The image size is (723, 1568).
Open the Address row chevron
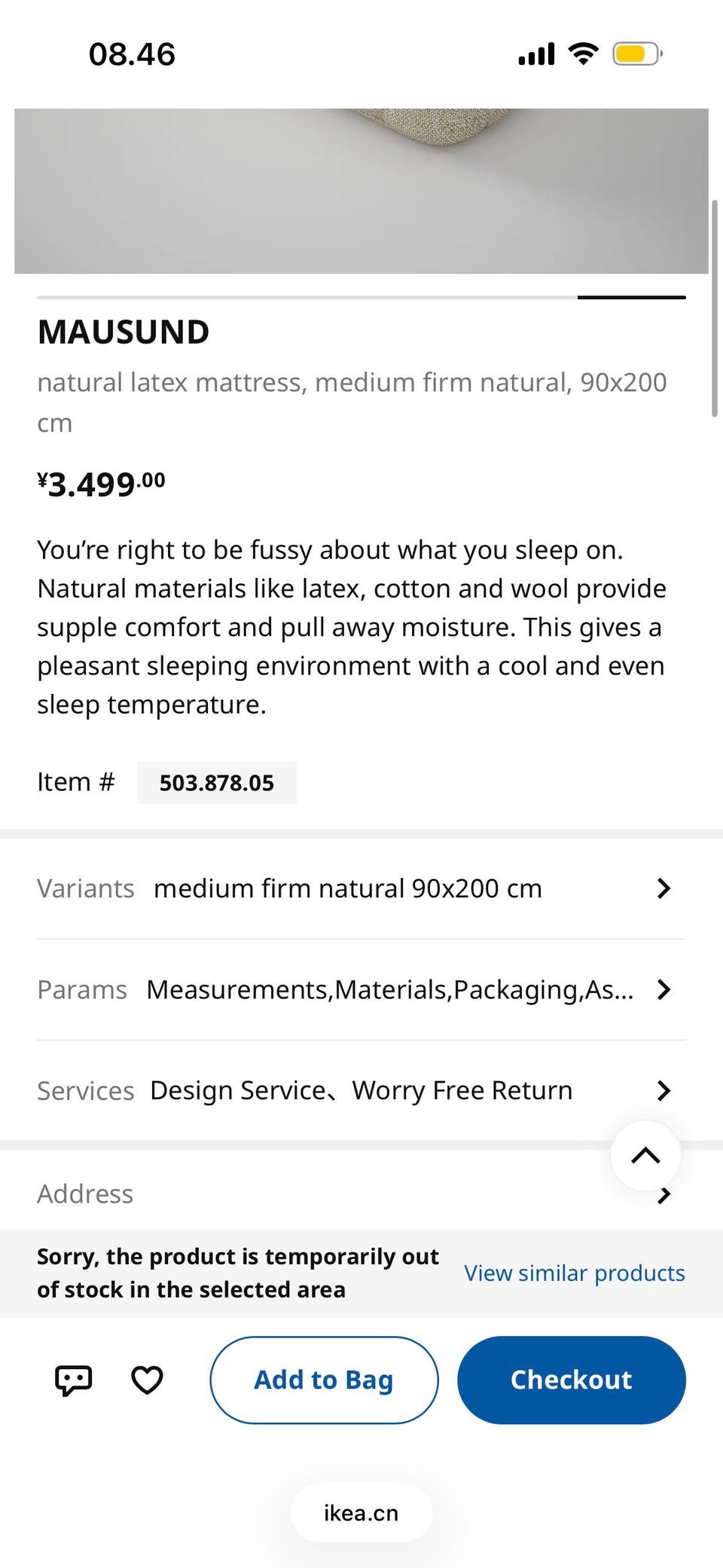(x=664, y=1196)
